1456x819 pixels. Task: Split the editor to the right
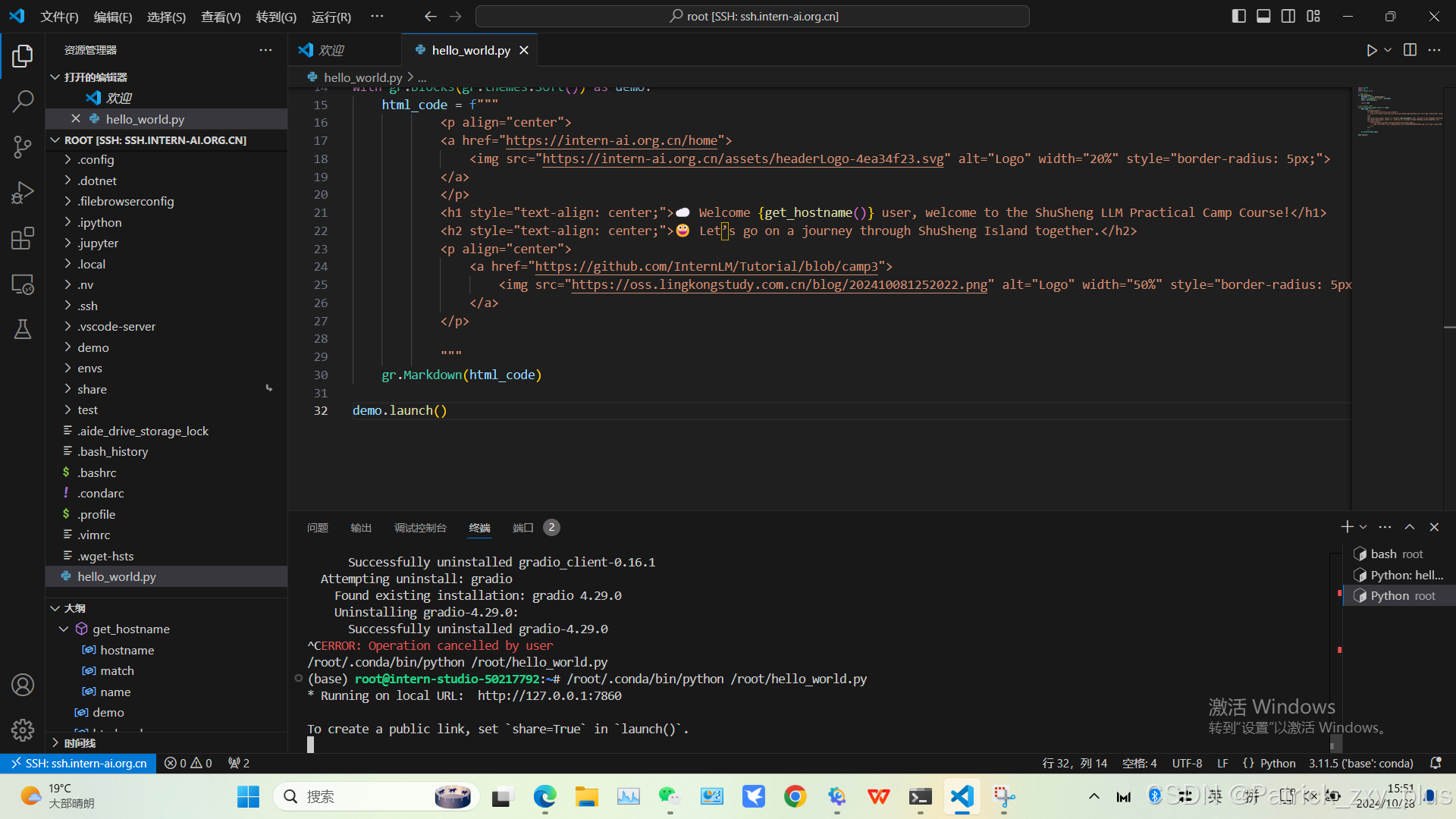(1410, 50)
